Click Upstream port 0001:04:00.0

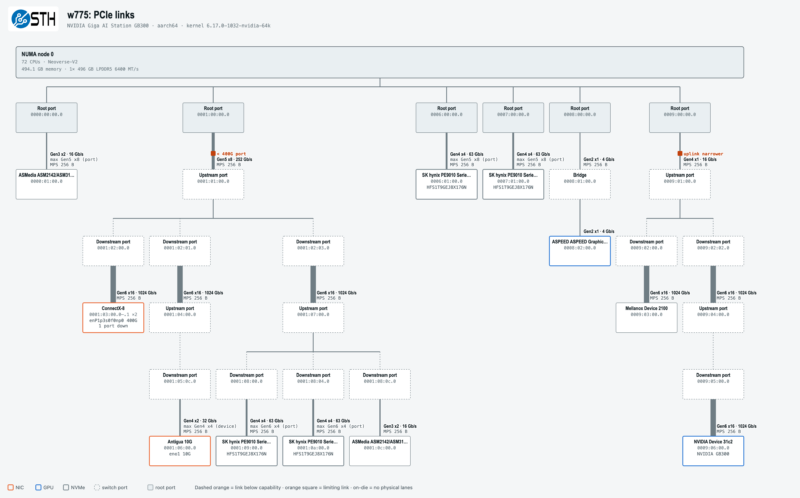[x=180, y=317]
